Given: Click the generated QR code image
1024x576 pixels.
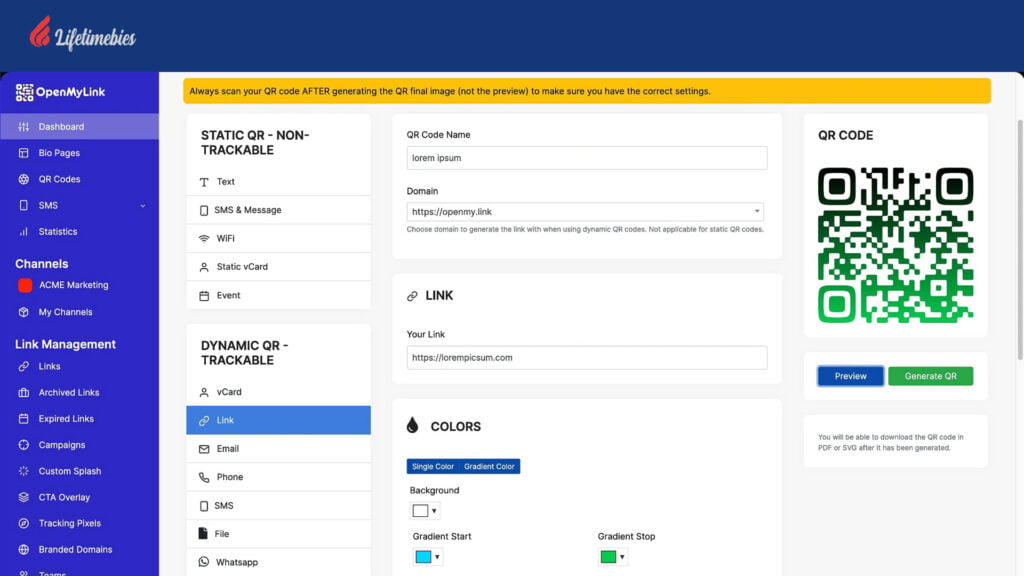Looking at the screenshot, I should tap(895, 245).
